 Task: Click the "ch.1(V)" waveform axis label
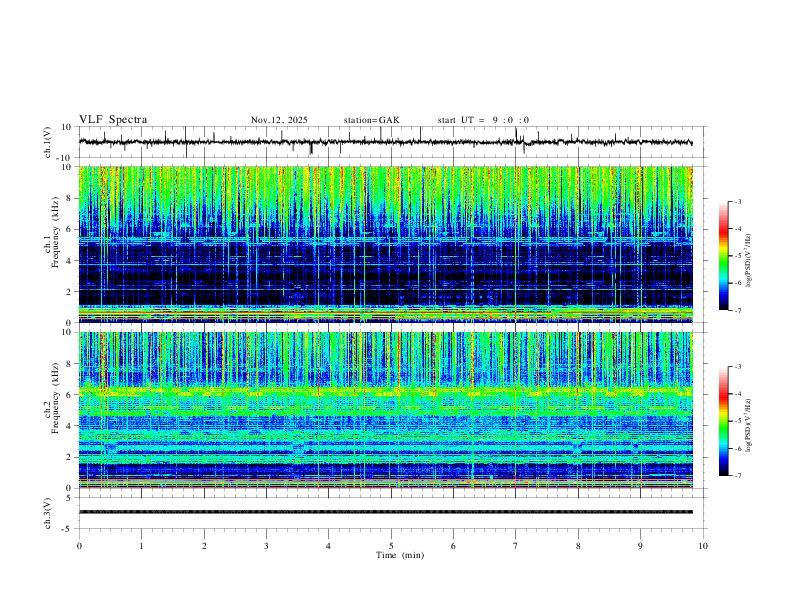[48, 142]
